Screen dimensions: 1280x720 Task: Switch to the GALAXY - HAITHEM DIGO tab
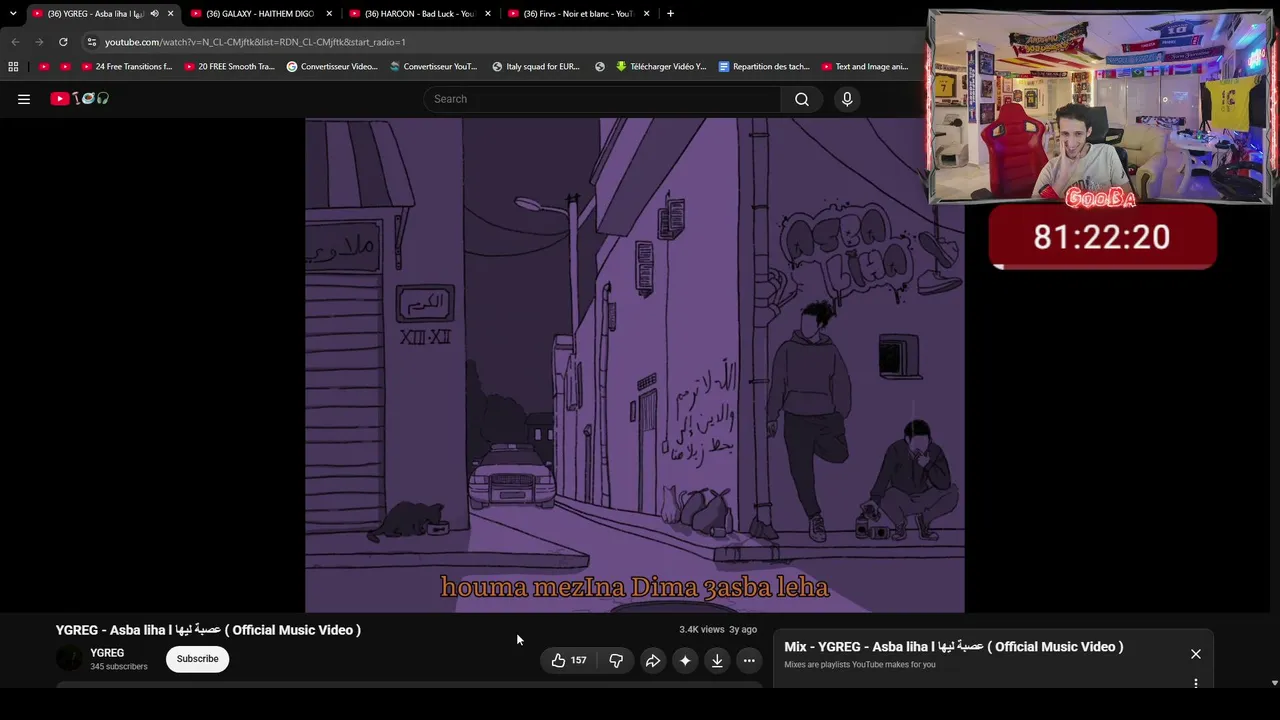[x=262, y=14]
